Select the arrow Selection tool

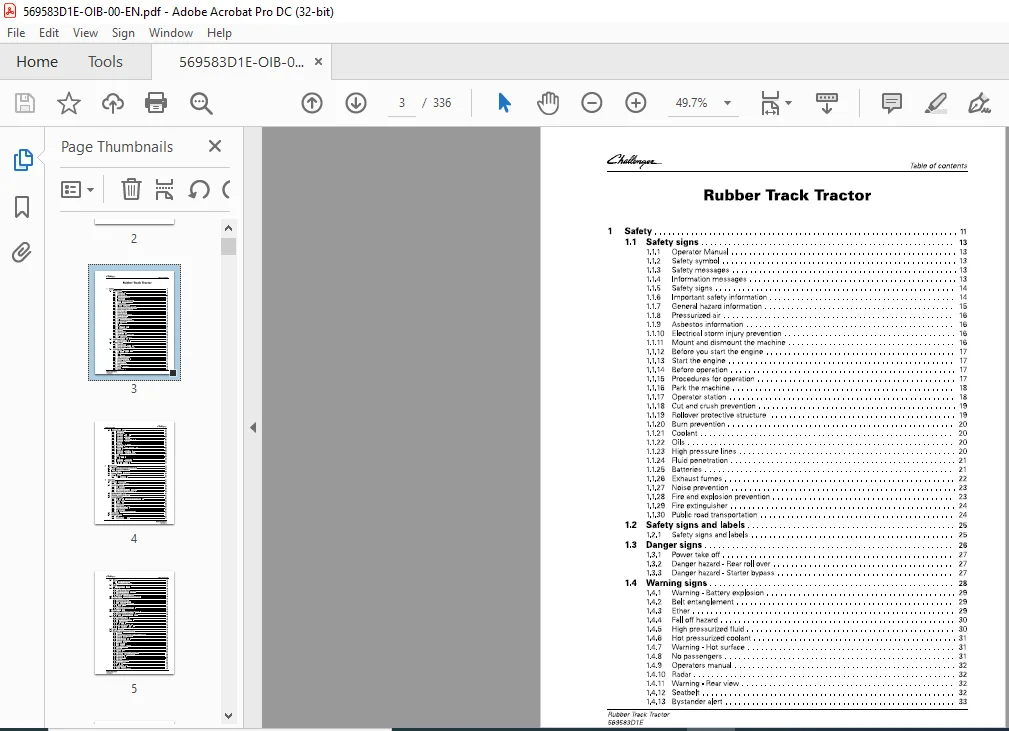(x=504, y=103)
